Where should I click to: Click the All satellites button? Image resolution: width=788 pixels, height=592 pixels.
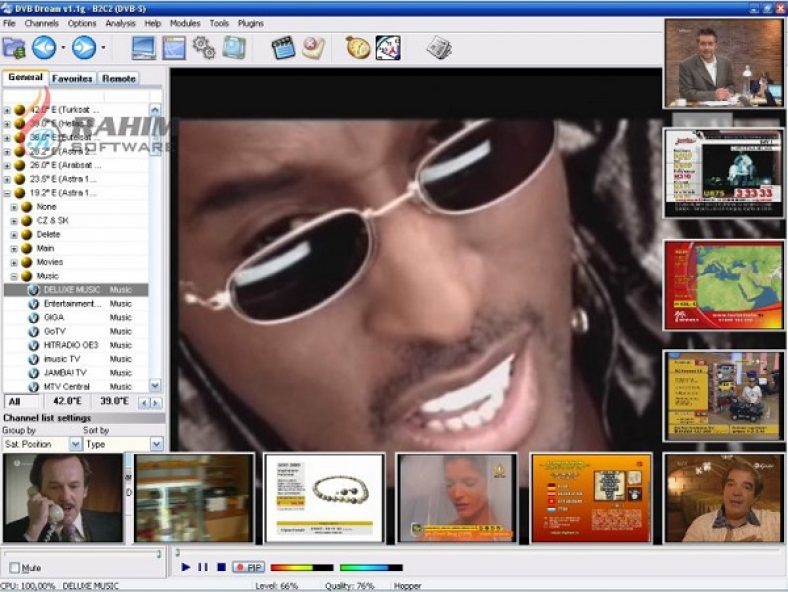[x=21, y=401]
